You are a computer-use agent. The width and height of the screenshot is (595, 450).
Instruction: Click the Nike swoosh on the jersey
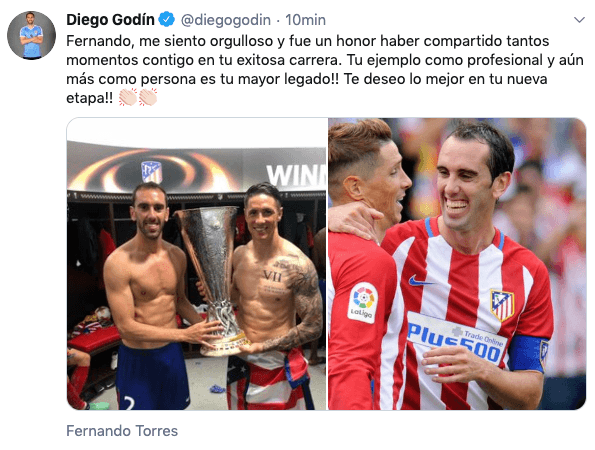pos(420,281)
